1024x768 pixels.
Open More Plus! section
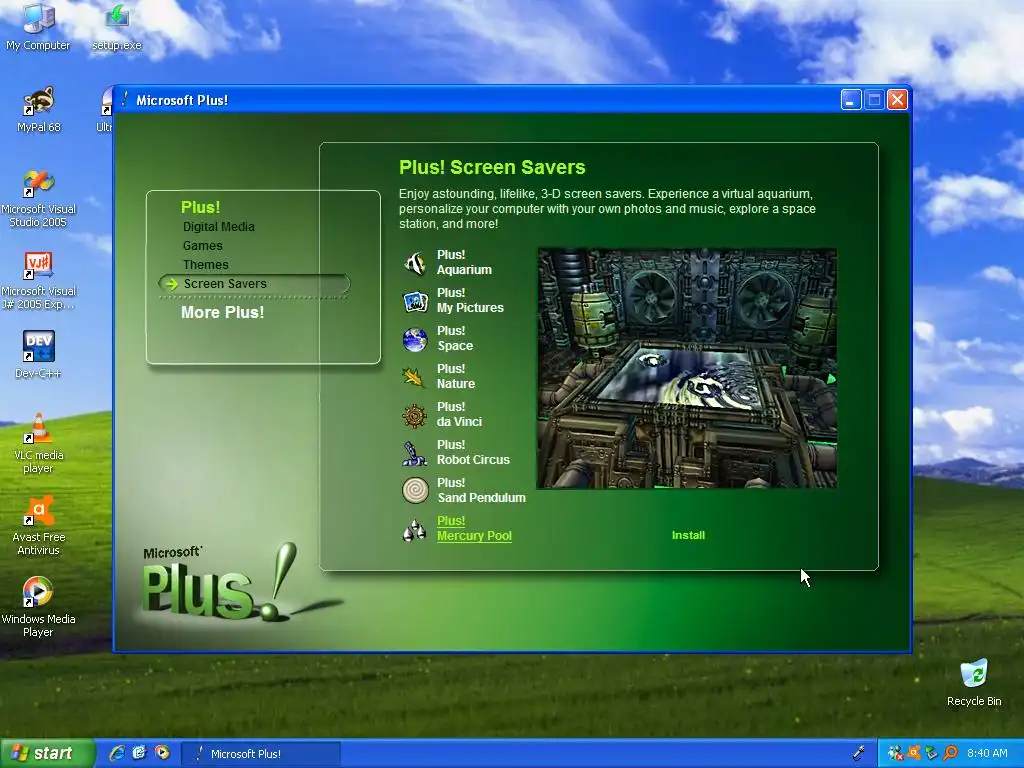click(x=223, y=312)
